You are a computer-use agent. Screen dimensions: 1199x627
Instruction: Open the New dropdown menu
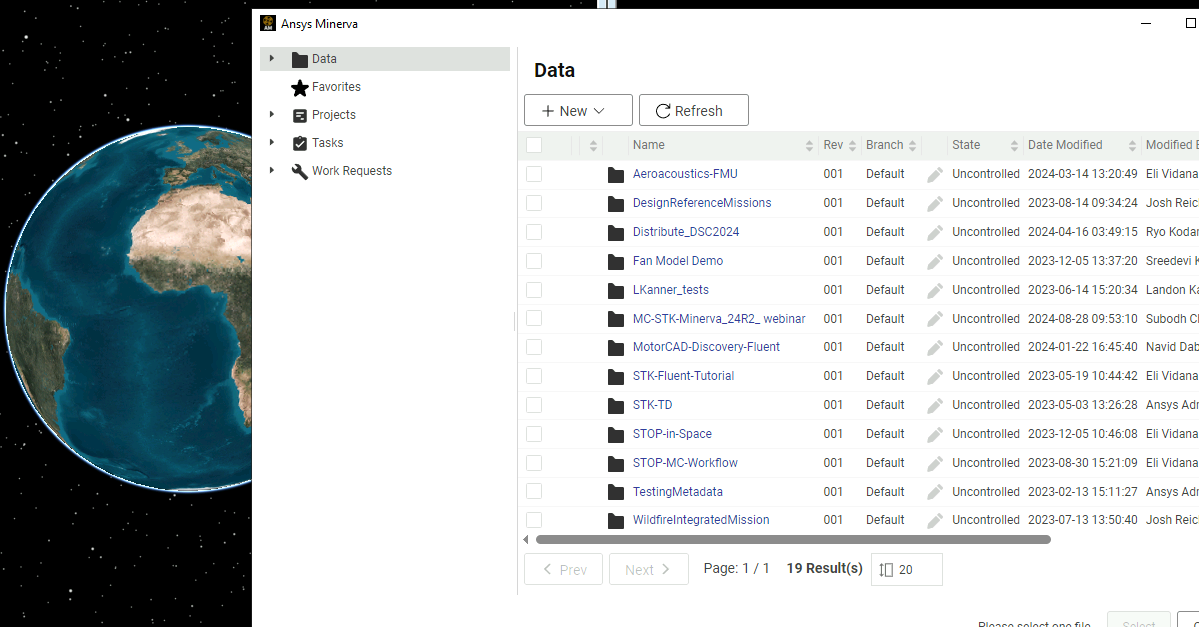click(578, 110)
